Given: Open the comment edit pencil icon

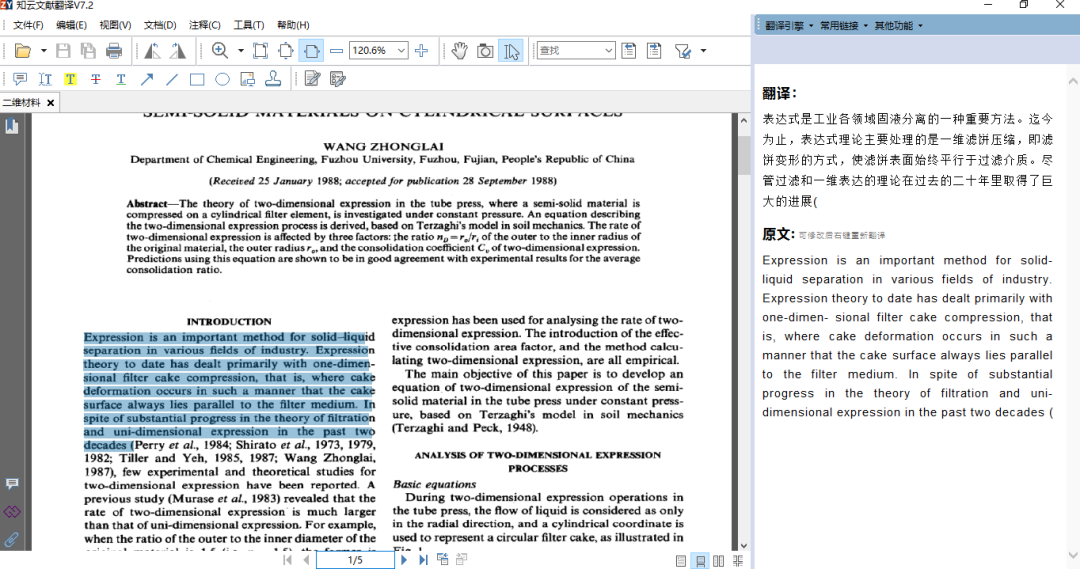Looking at the screenshot, I should [x=312, y=79].
